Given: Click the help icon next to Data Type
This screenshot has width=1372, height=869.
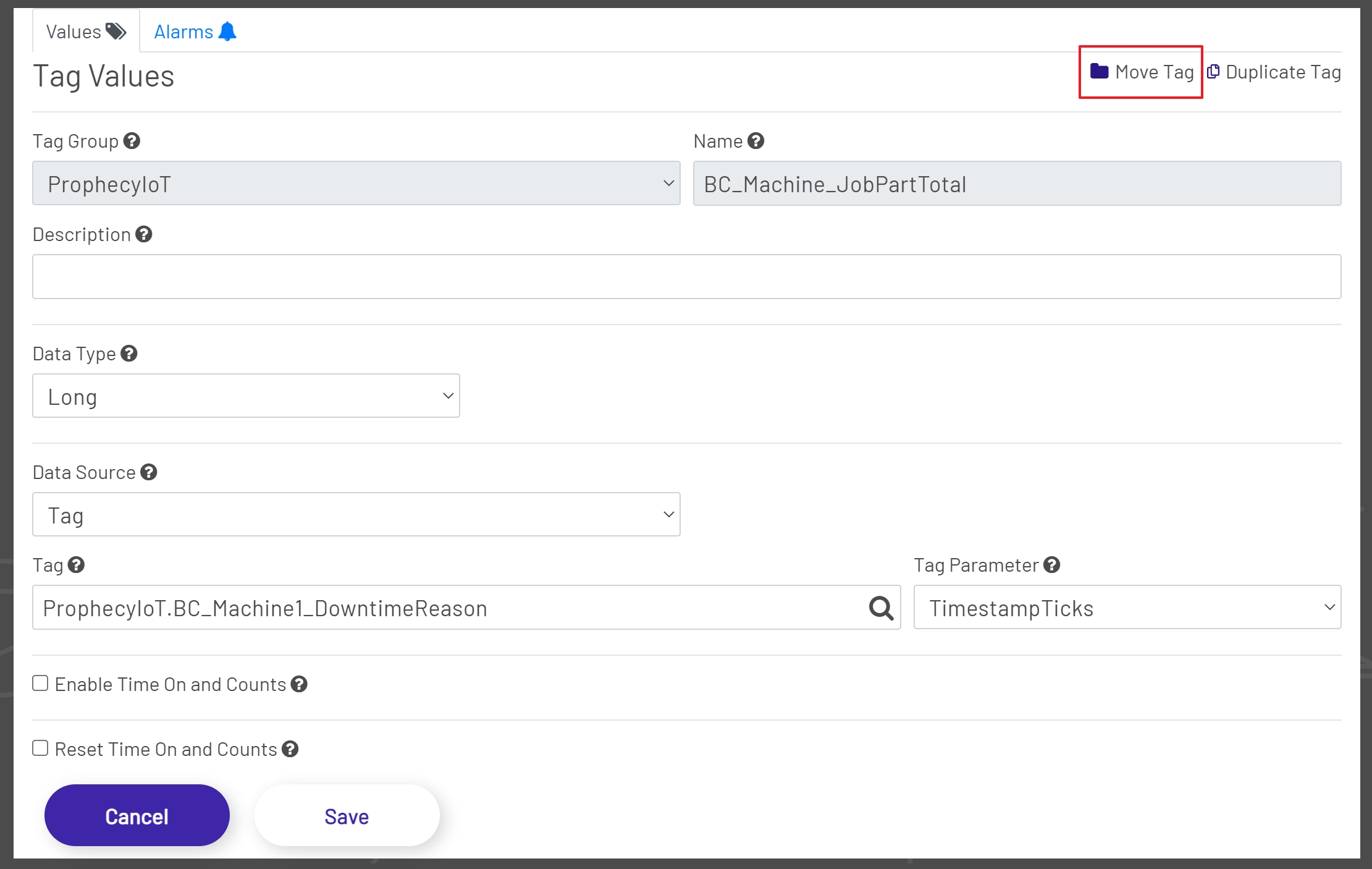Looking at the screenshot, I should [129, 354].
